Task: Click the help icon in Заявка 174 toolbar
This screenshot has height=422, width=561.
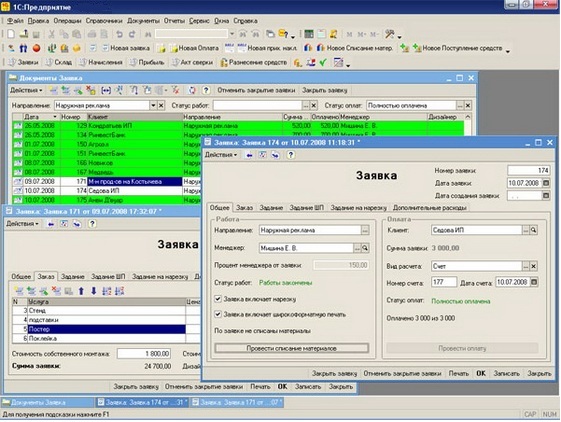Action: 291,155
